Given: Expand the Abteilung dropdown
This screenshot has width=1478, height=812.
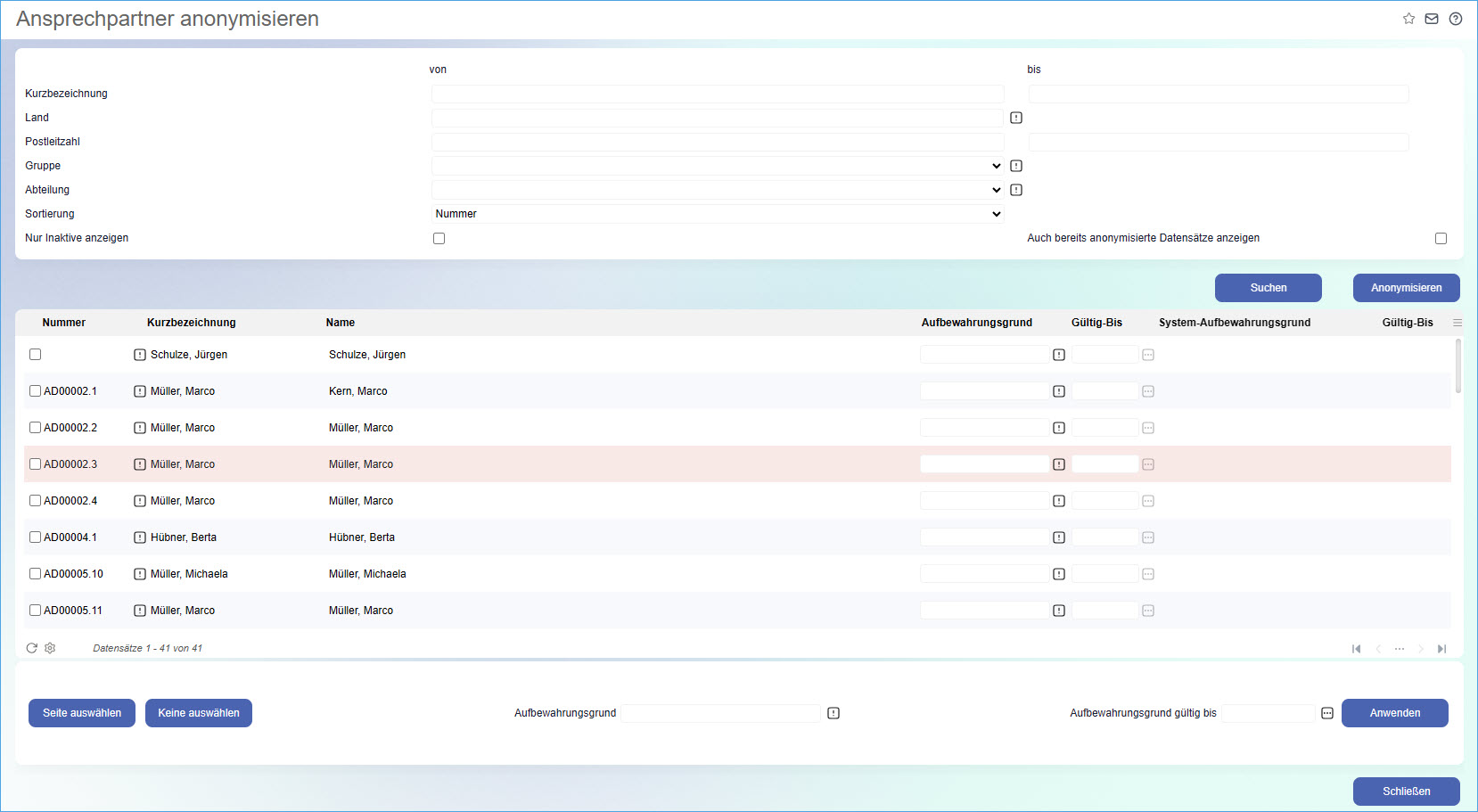Looking at the screenshot, I should pos(718,190).
